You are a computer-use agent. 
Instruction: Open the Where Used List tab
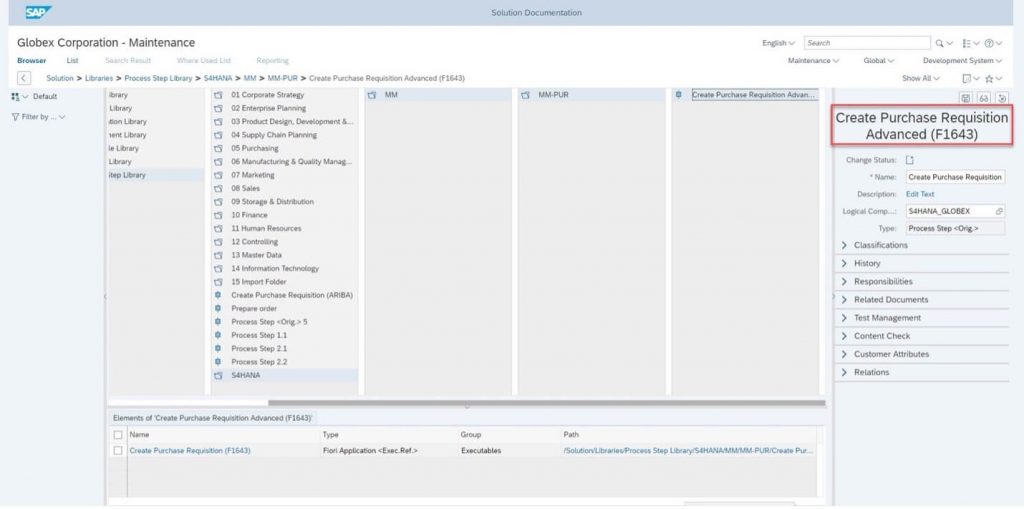point(204,61)
